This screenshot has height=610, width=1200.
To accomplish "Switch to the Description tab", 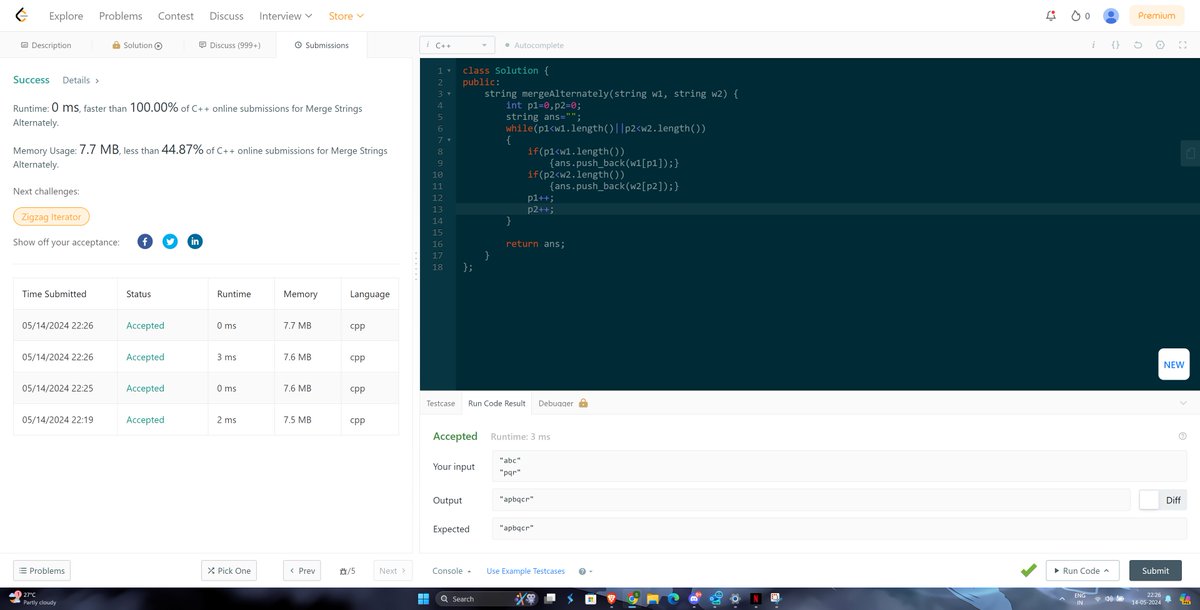I will pos(46,45).
